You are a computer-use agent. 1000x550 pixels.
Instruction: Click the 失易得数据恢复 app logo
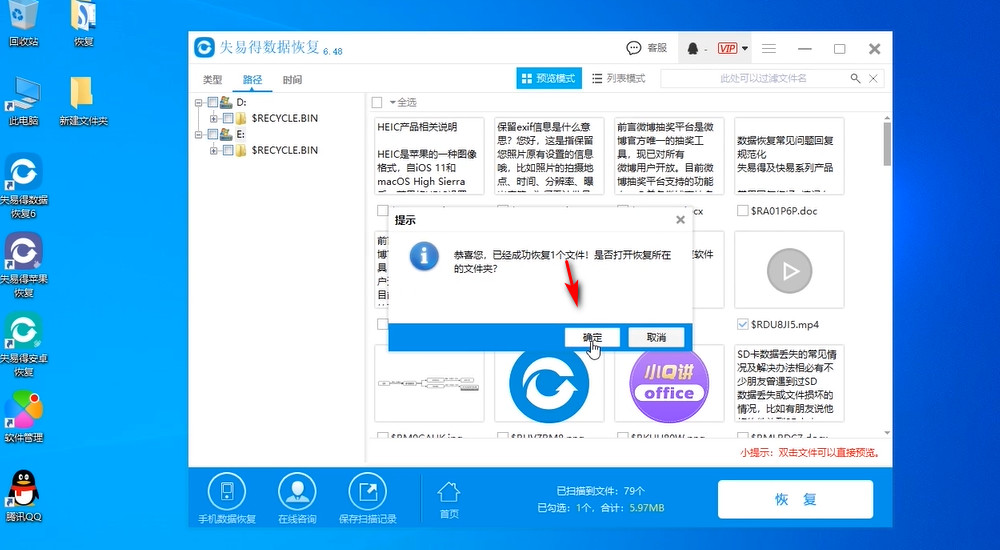point(204,48)
